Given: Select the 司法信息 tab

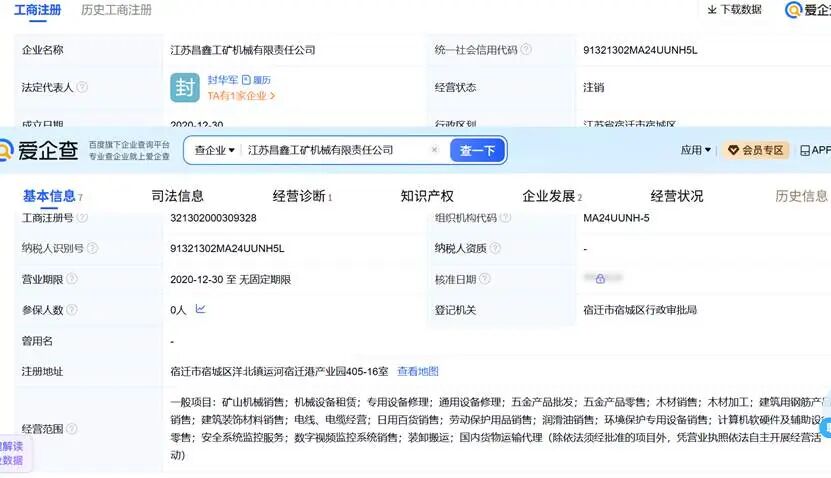Looking at the screenshot, I should tap(178, 196).
